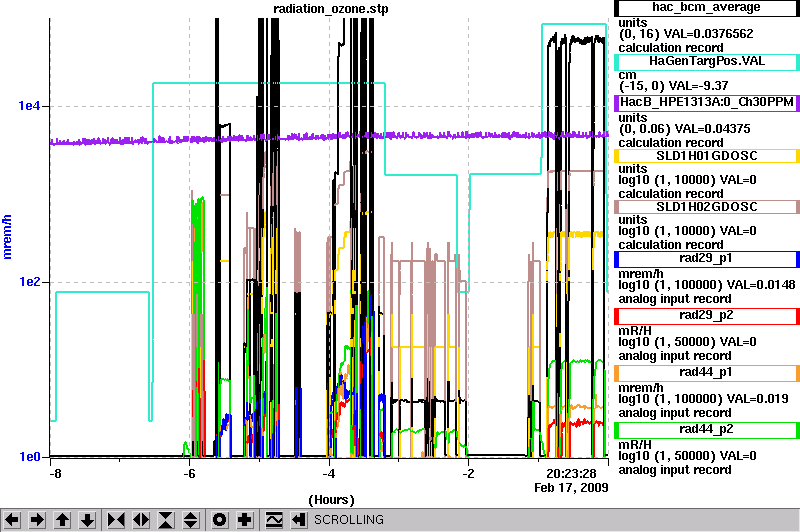Shift the plot up with the up arrow
This screenshot has width=800, height=532.
[x=62, y=520]
